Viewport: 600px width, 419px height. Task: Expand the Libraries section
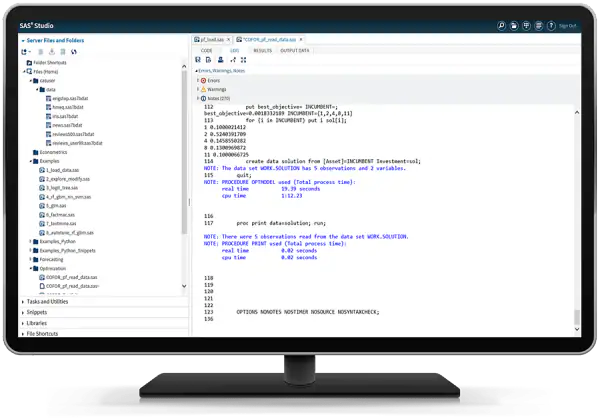point(23,323)
